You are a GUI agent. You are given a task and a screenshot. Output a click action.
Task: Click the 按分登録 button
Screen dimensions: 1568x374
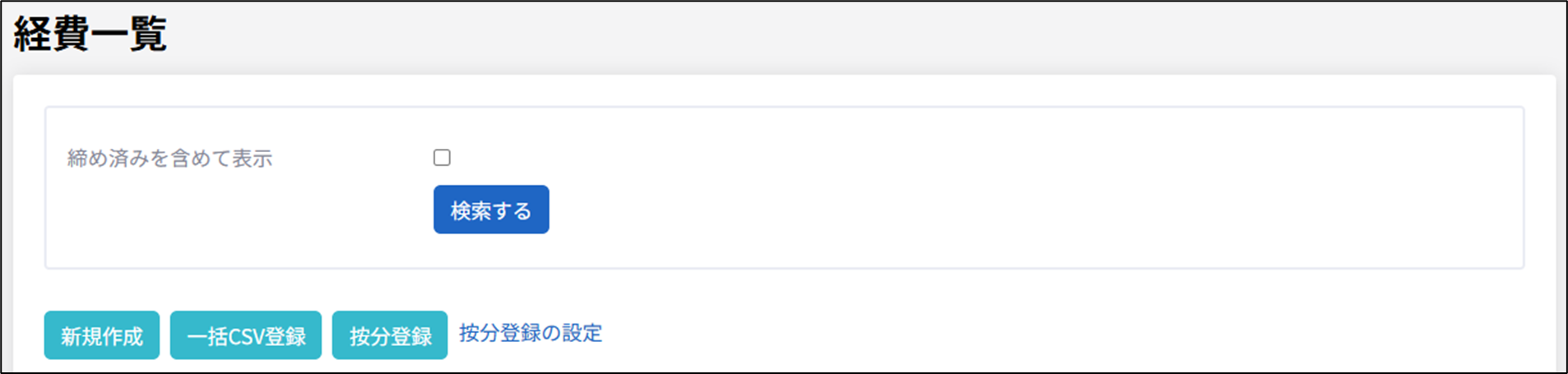pyautogui.click(x=390, y=335)
